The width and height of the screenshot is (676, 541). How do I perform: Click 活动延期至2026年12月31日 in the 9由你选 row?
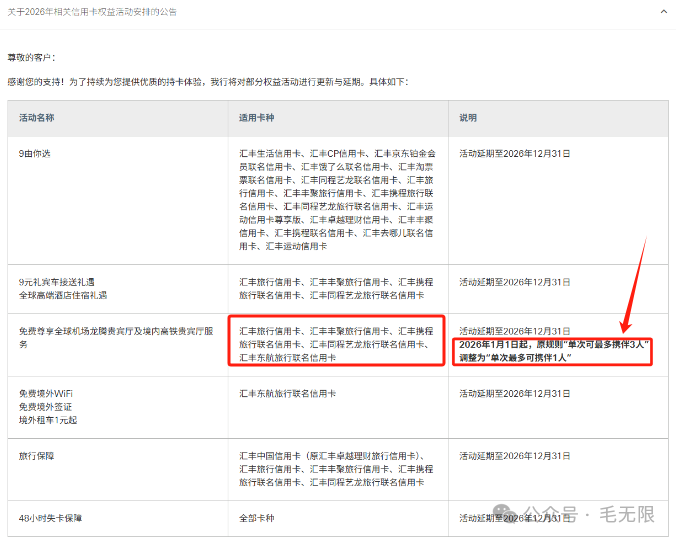click(515, 153)
